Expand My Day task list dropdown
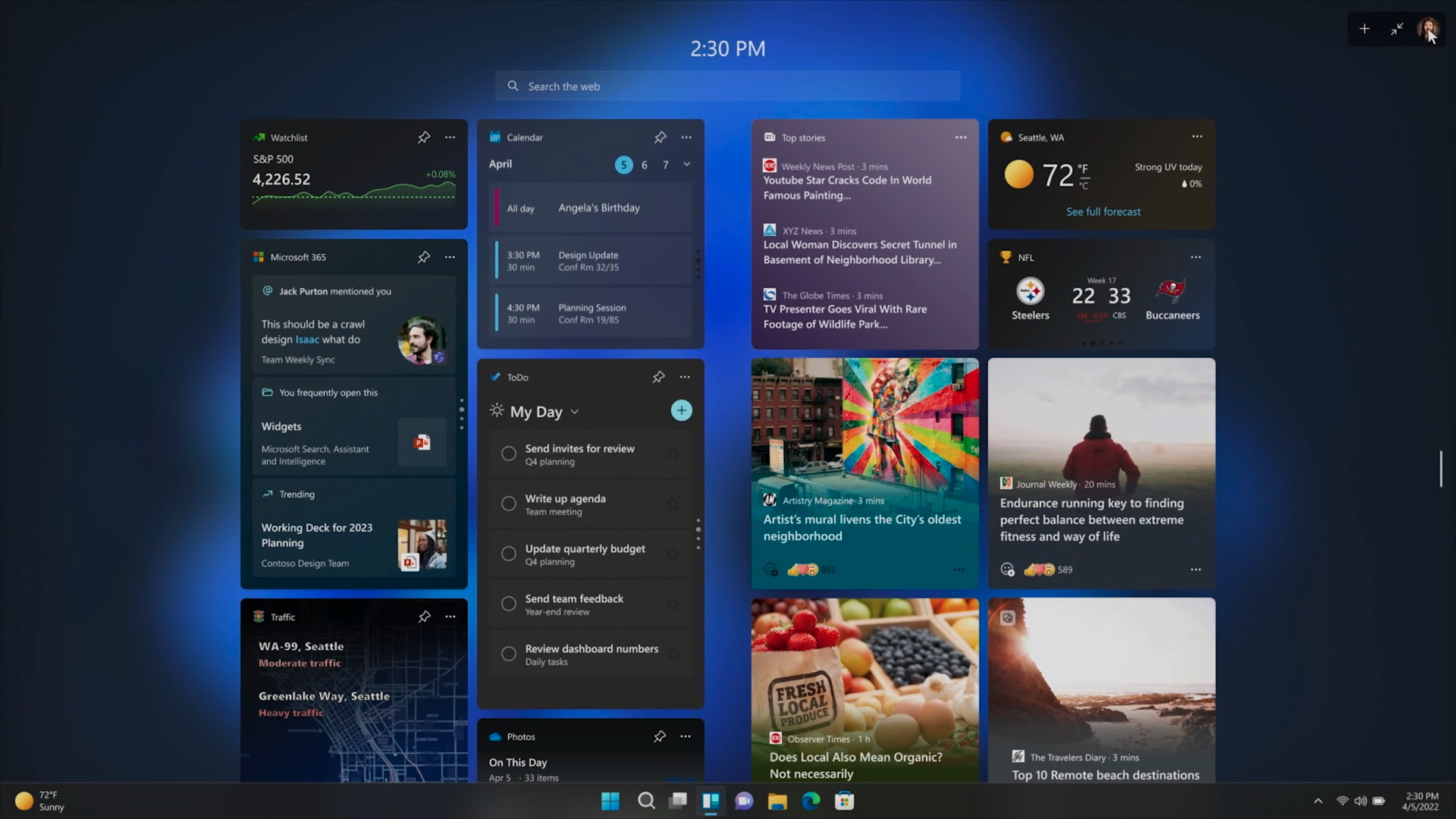 point(576,411)
